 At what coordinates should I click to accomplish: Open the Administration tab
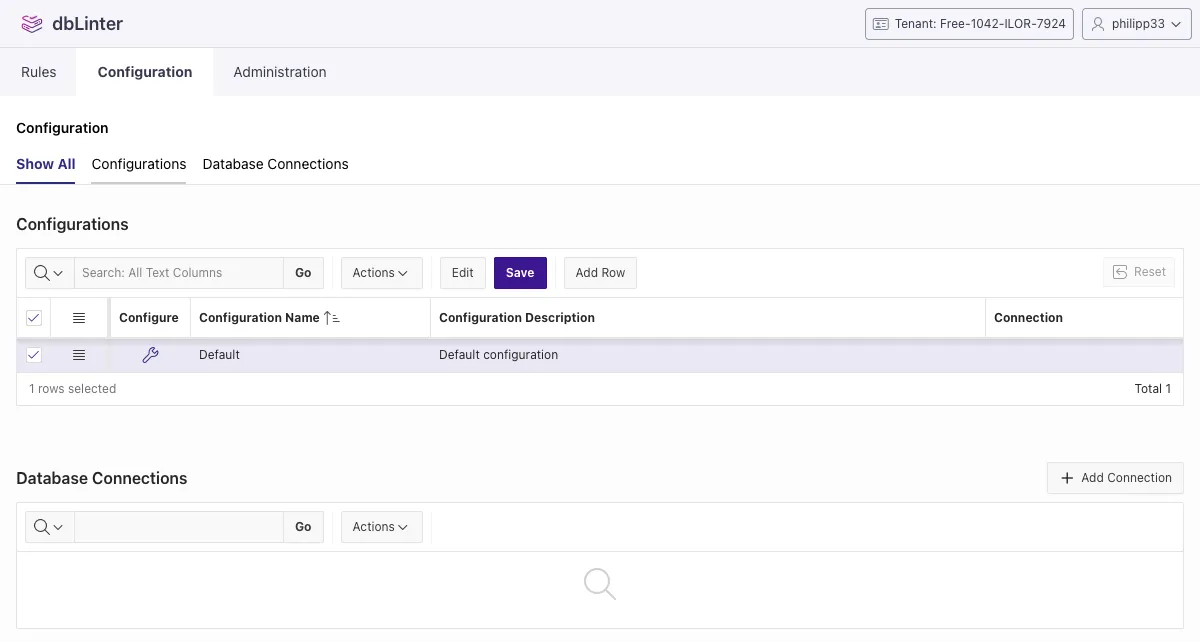click(280, 72)
